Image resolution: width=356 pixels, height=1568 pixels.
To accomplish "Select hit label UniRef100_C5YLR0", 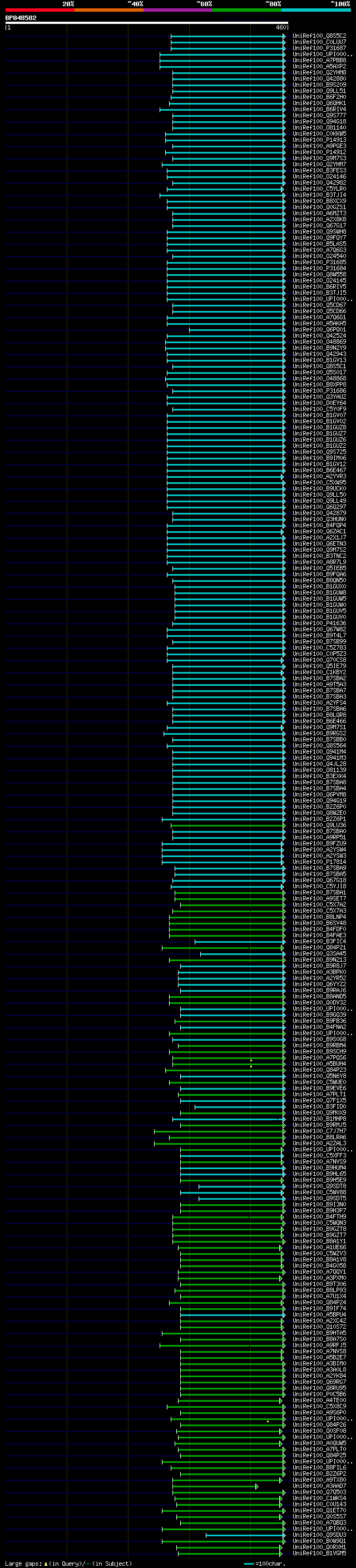I will coord(319,189).
